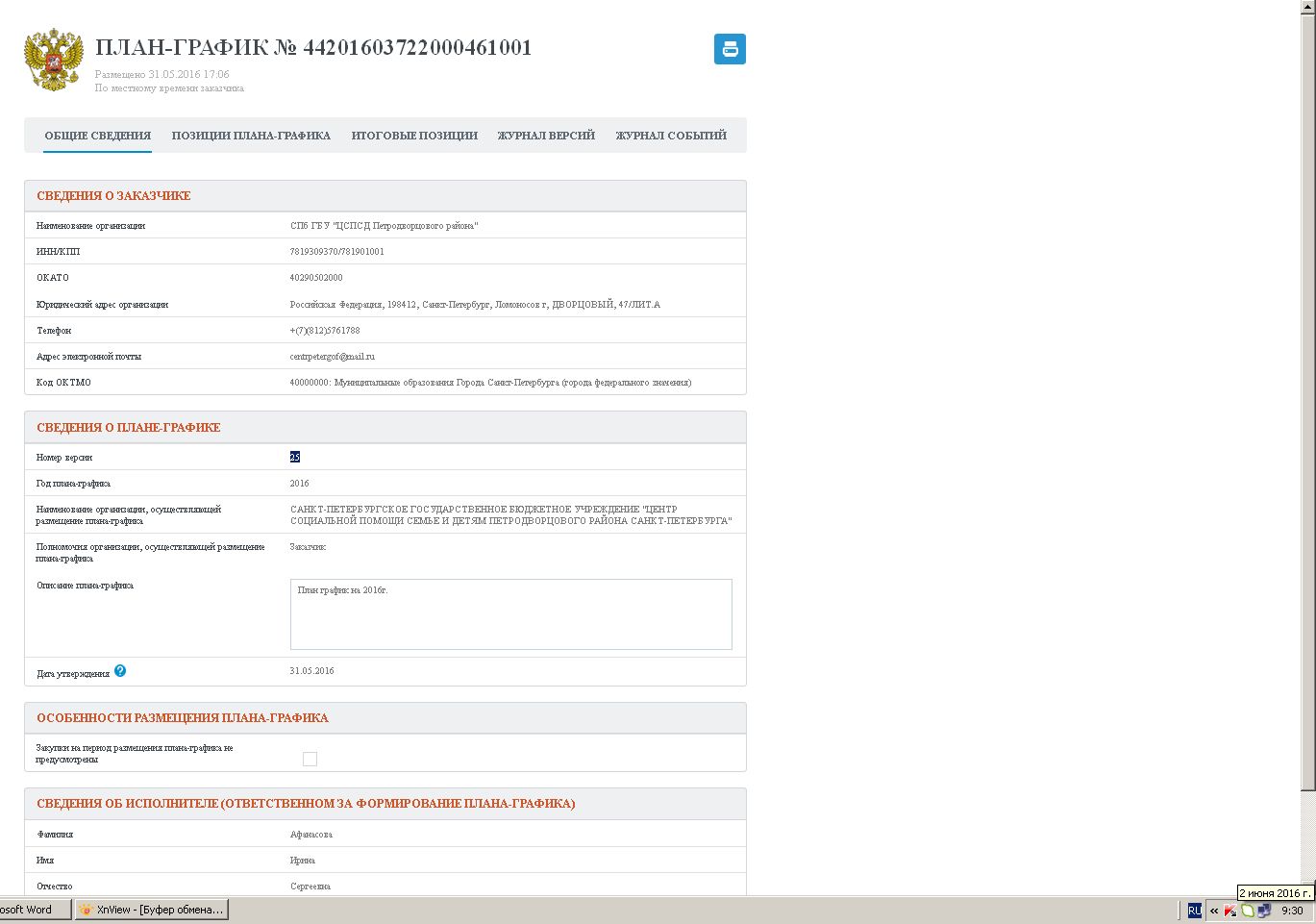
Task: Click 'Размещено 31.05.2016 17:06' publication line
Action: pyautogui.click(x=162, y=74)
